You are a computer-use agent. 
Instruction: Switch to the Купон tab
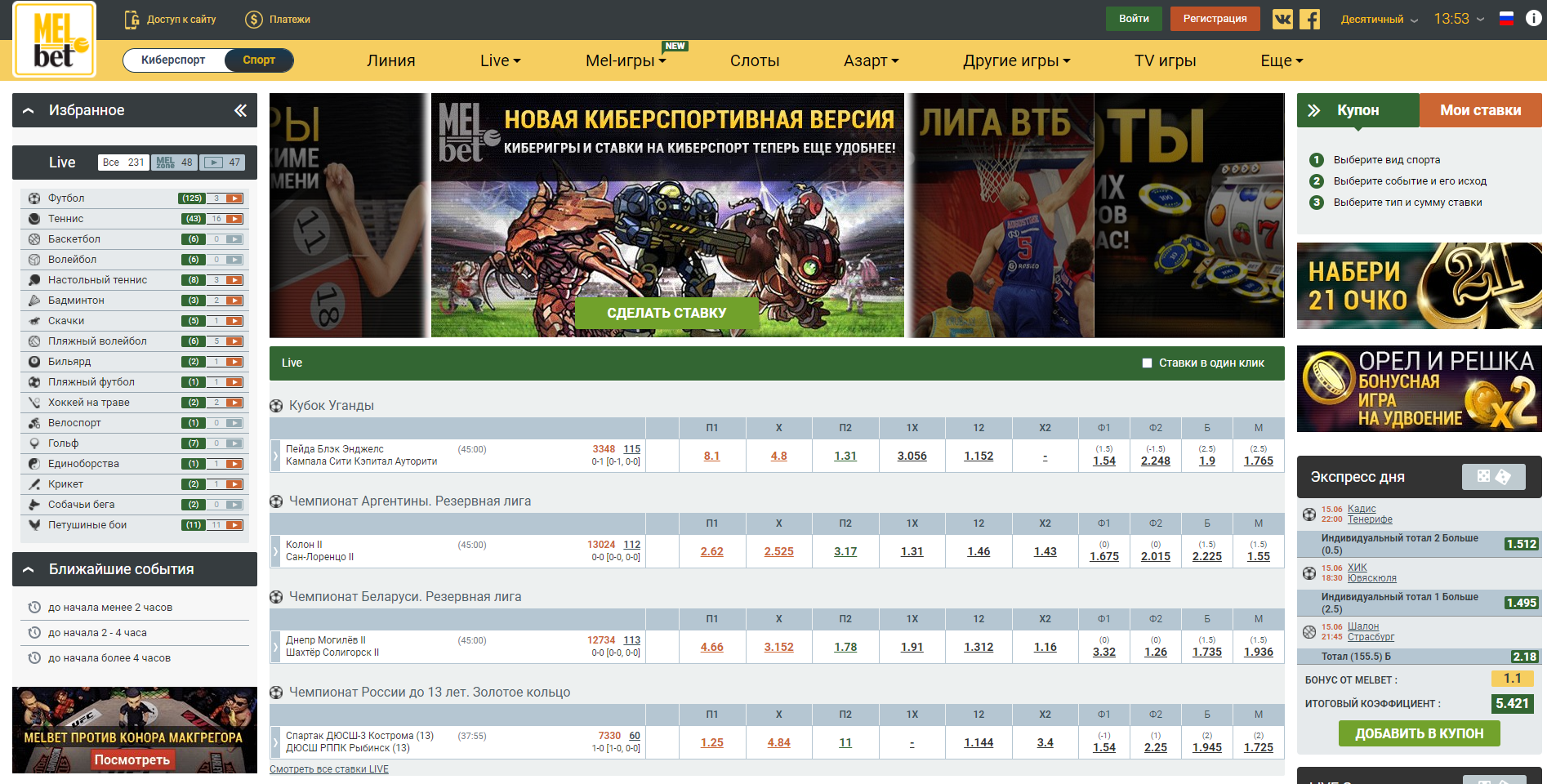(x=1358, y=110)
